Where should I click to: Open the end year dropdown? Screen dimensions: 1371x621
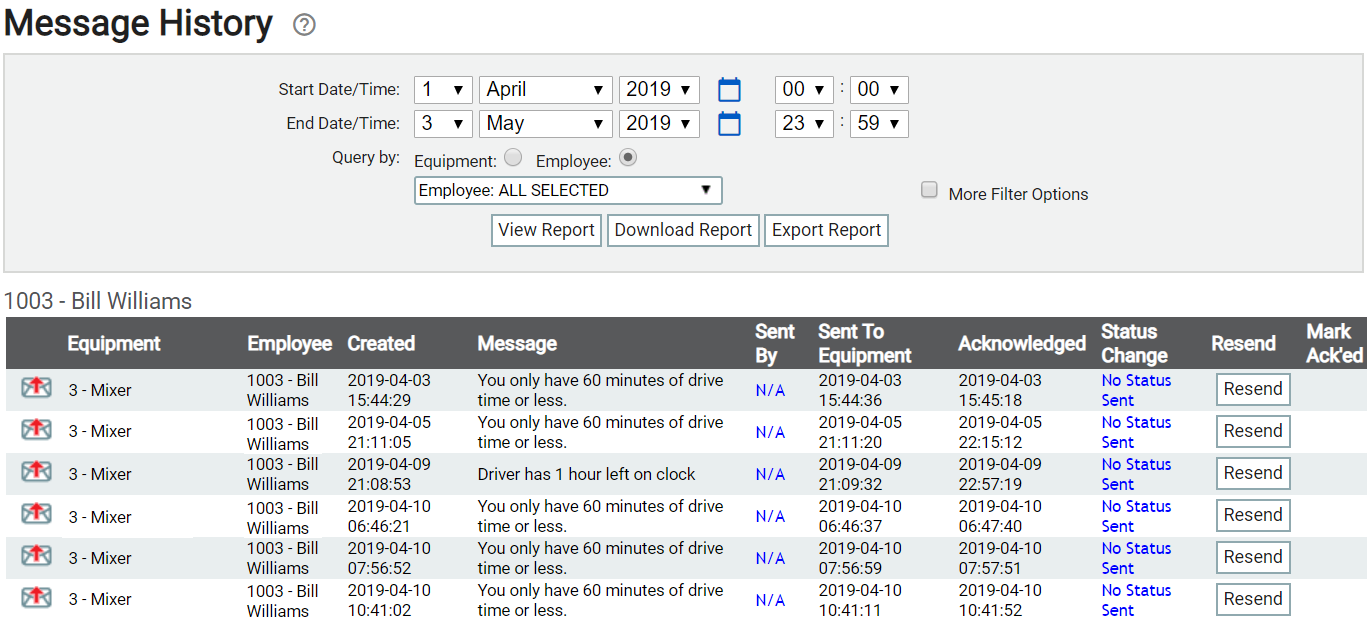click(659, 124)
